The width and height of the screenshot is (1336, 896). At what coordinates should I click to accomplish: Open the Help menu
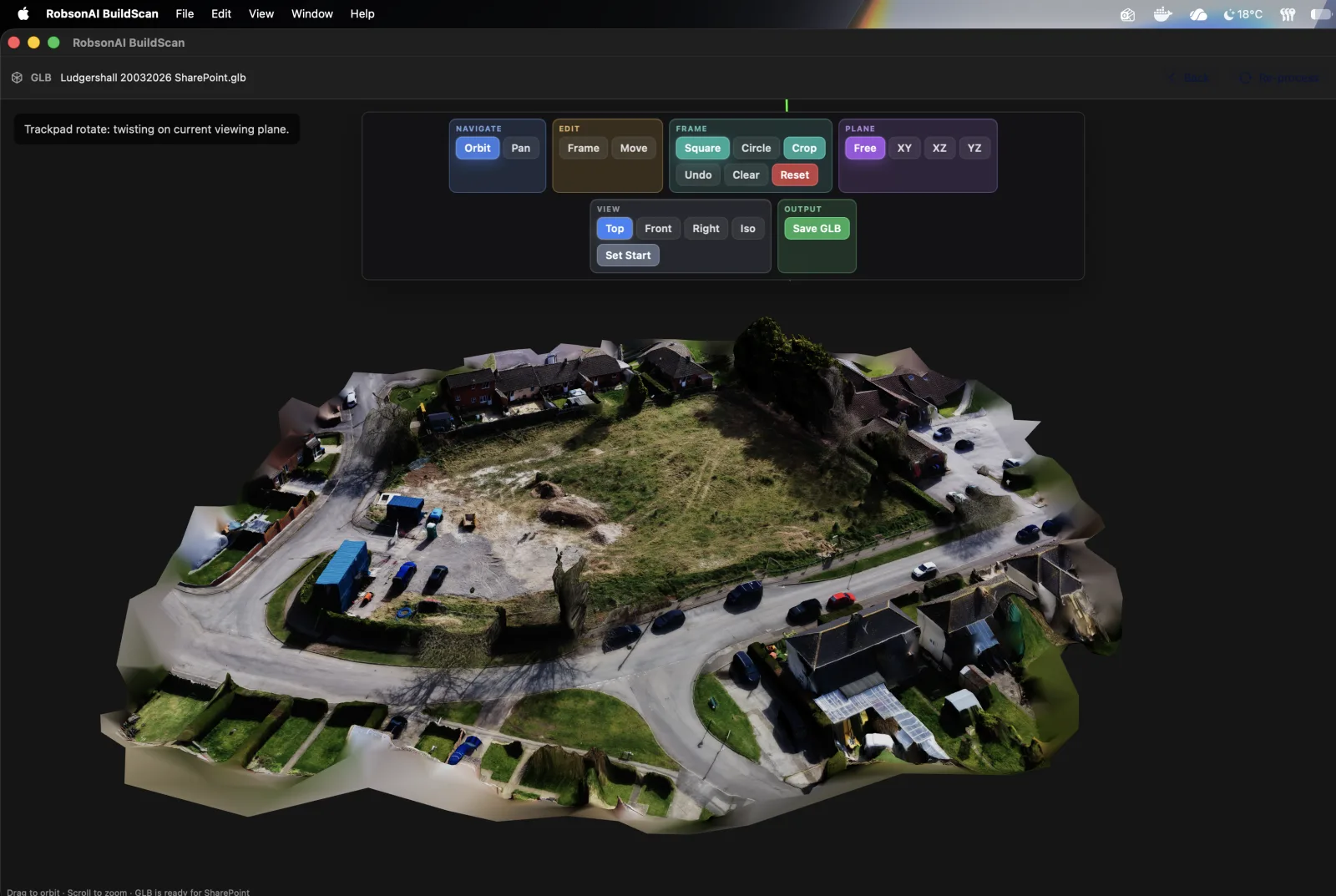click(362, 13)
